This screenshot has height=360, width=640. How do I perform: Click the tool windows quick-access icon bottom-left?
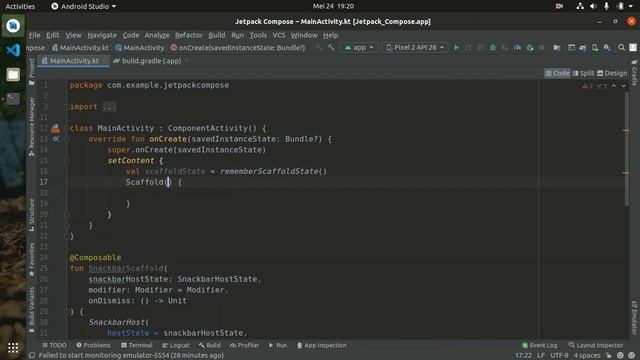pyautogui.click(x=31, y=356)
